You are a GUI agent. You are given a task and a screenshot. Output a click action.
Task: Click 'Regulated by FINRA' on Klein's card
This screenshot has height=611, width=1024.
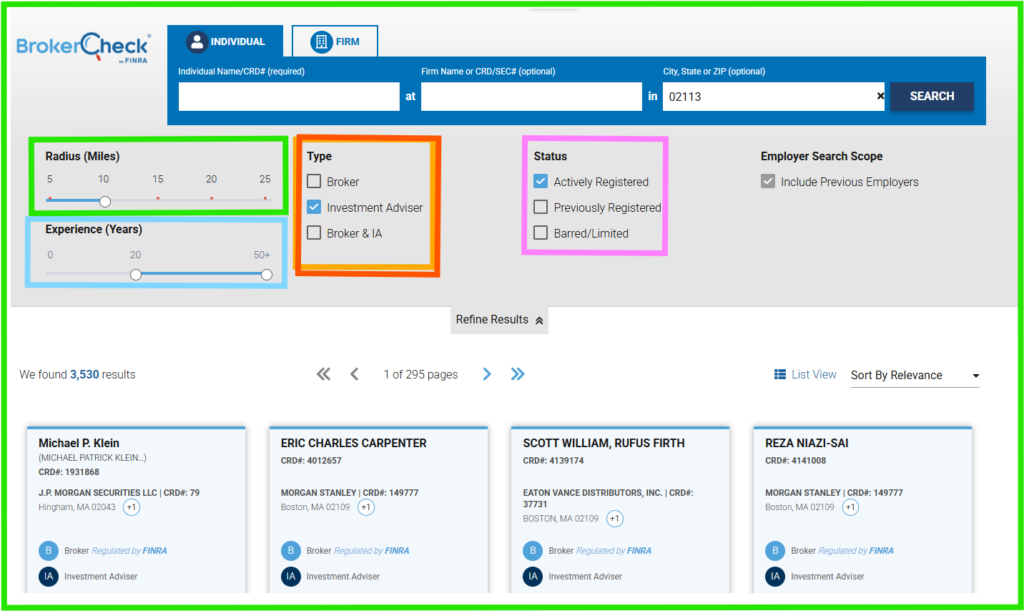[x=129, y=551]
